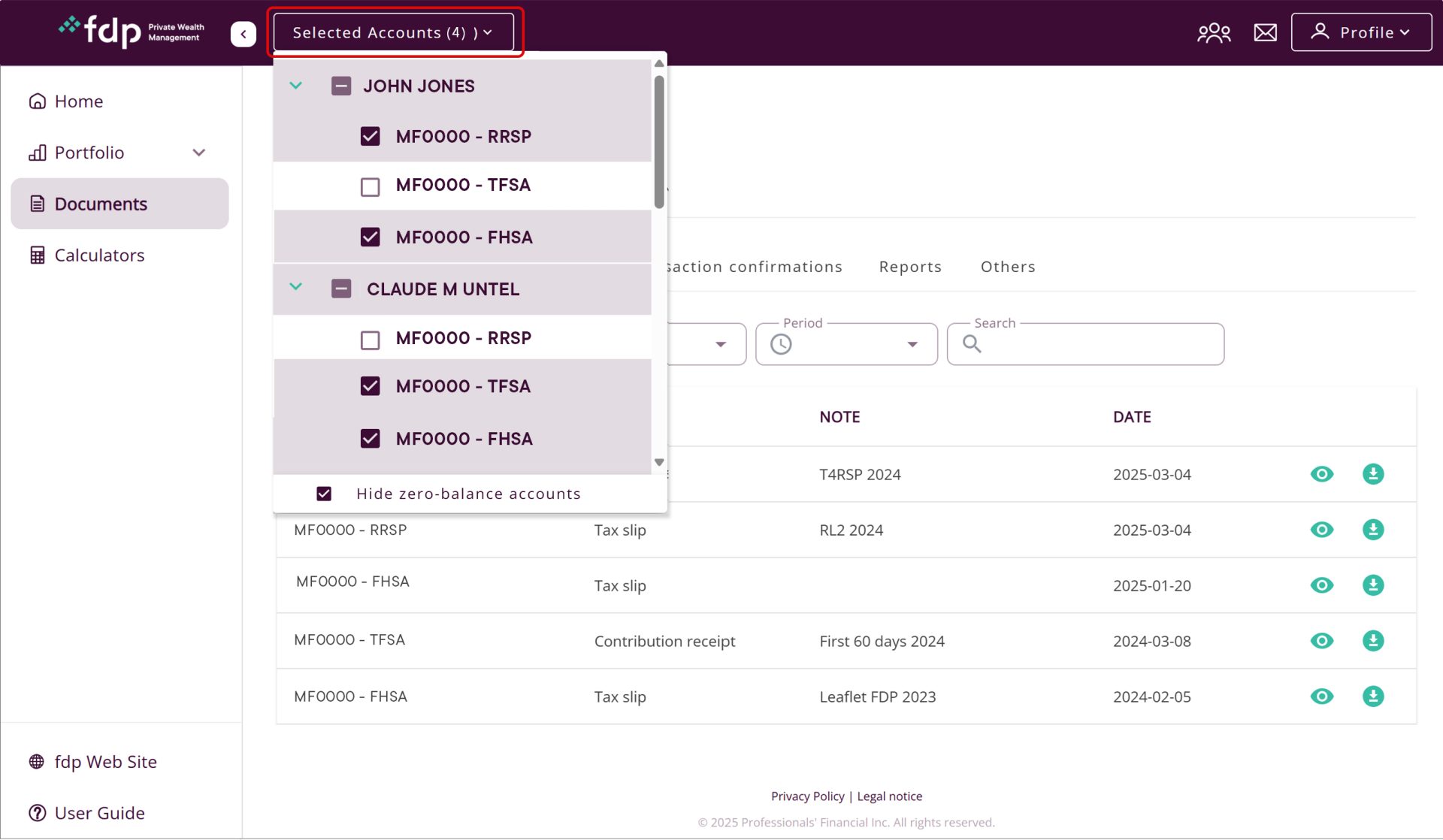Open the Privacy Policy link
The width and height of the screenshot is (1443, 840).
808,796
